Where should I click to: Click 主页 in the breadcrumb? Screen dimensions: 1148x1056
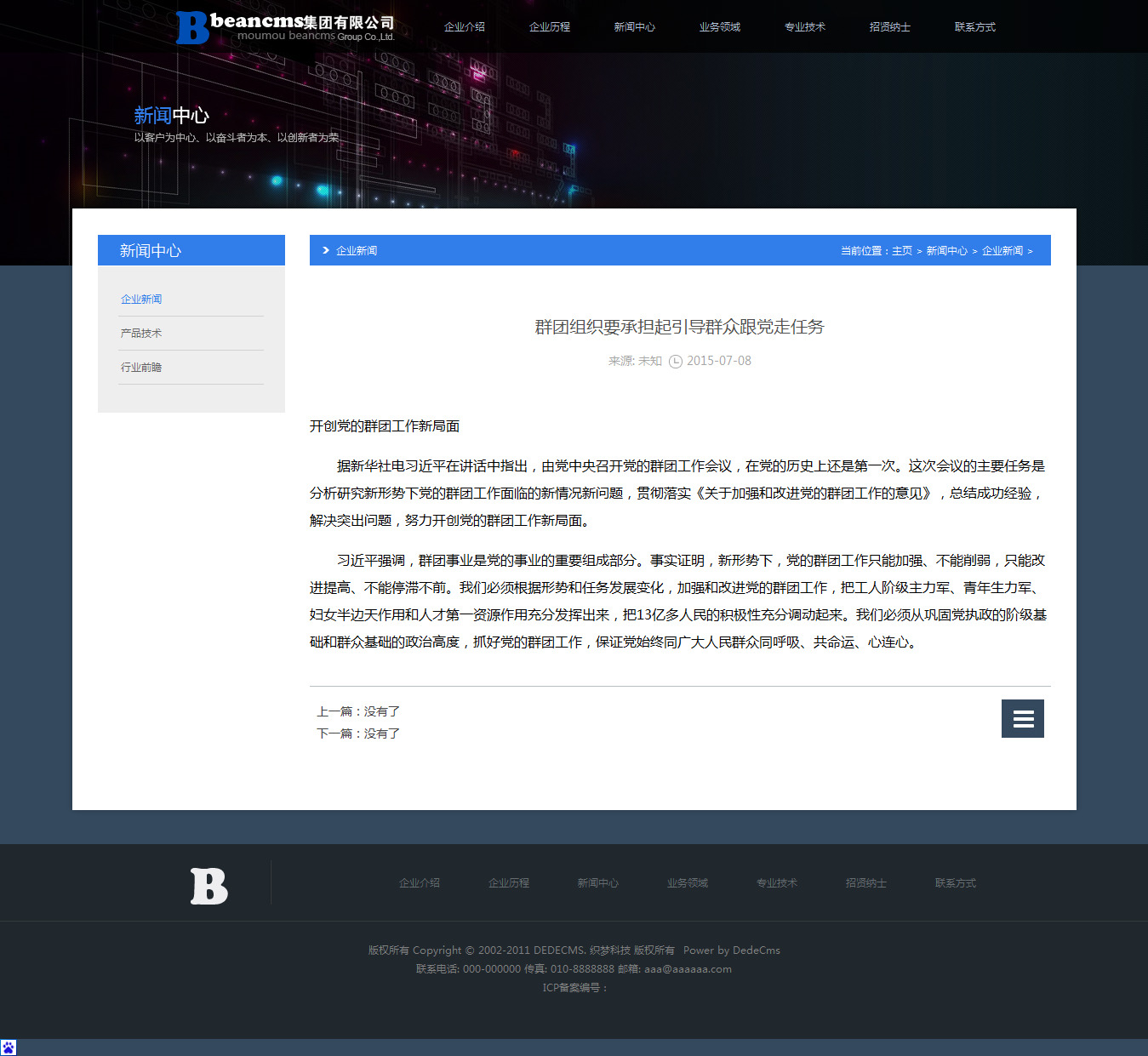coord(902,251)
